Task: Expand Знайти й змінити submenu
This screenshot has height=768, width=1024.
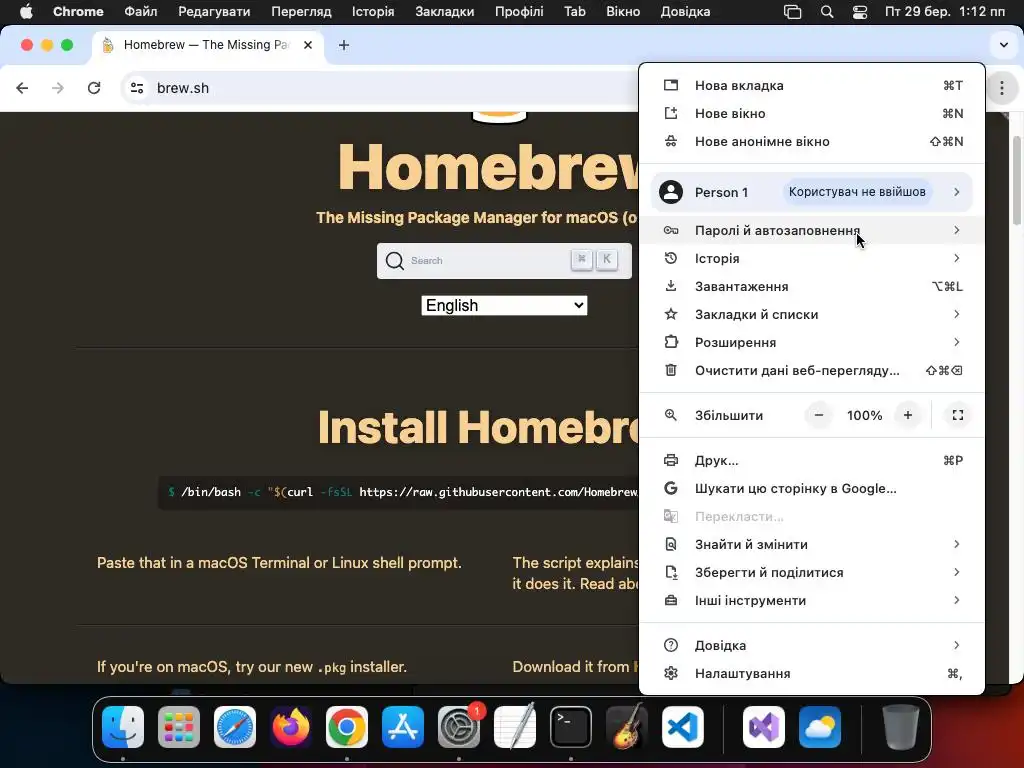Action: coord(812,545)
